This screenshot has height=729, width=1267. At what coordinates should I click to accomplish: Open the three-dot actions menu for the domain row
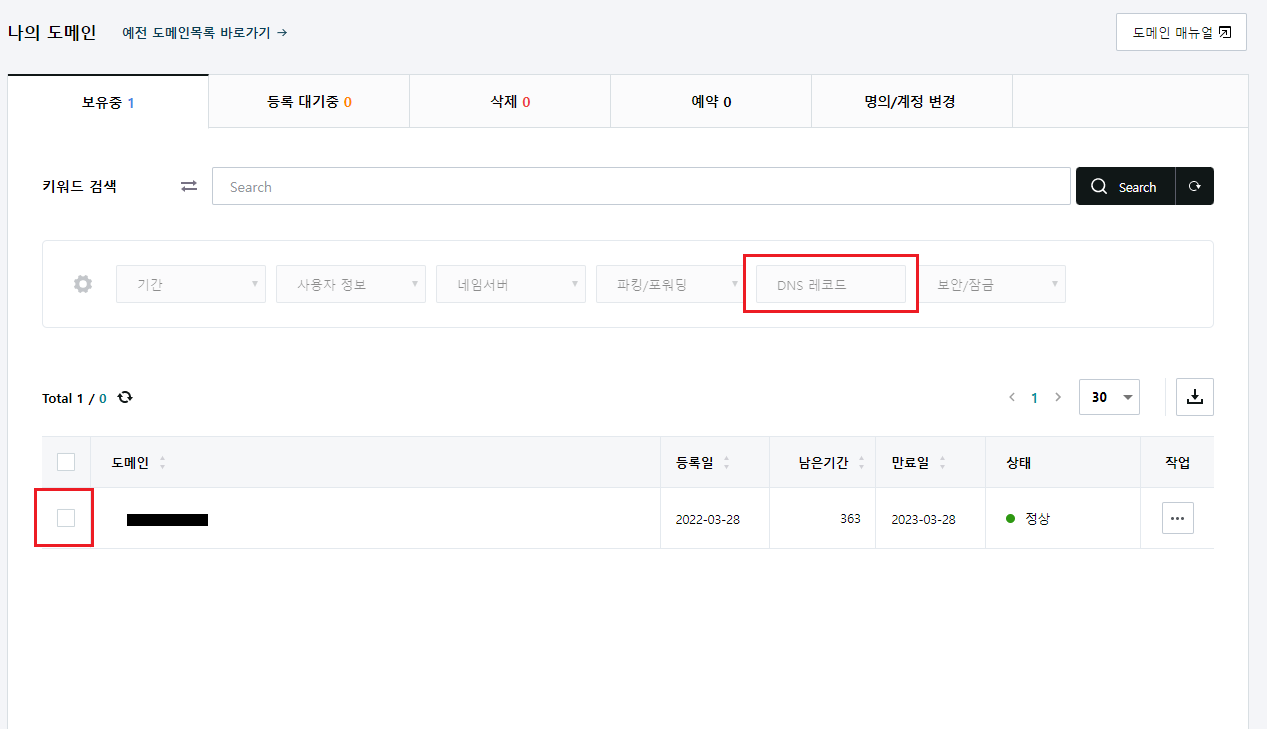click(1177, 518)
